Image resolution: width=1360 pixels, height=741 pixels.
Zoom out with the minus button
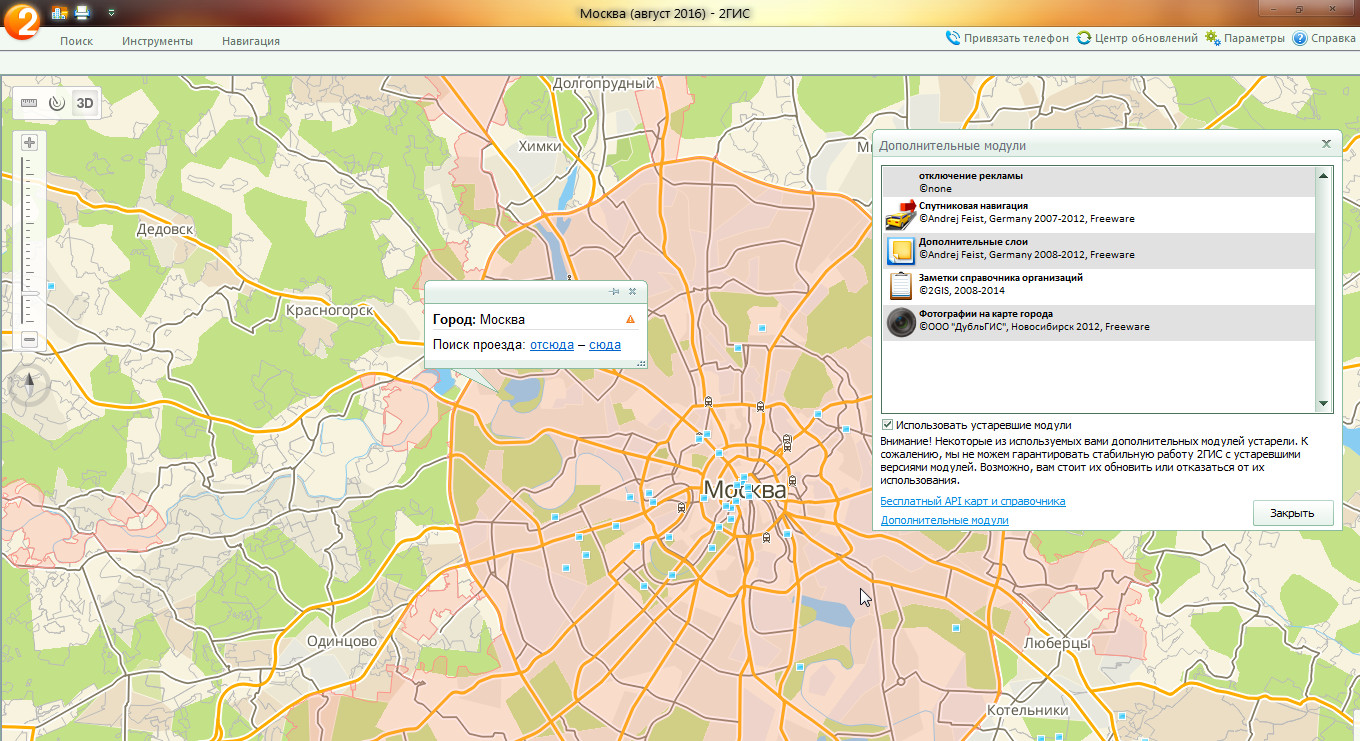click(x=29, y=340)
